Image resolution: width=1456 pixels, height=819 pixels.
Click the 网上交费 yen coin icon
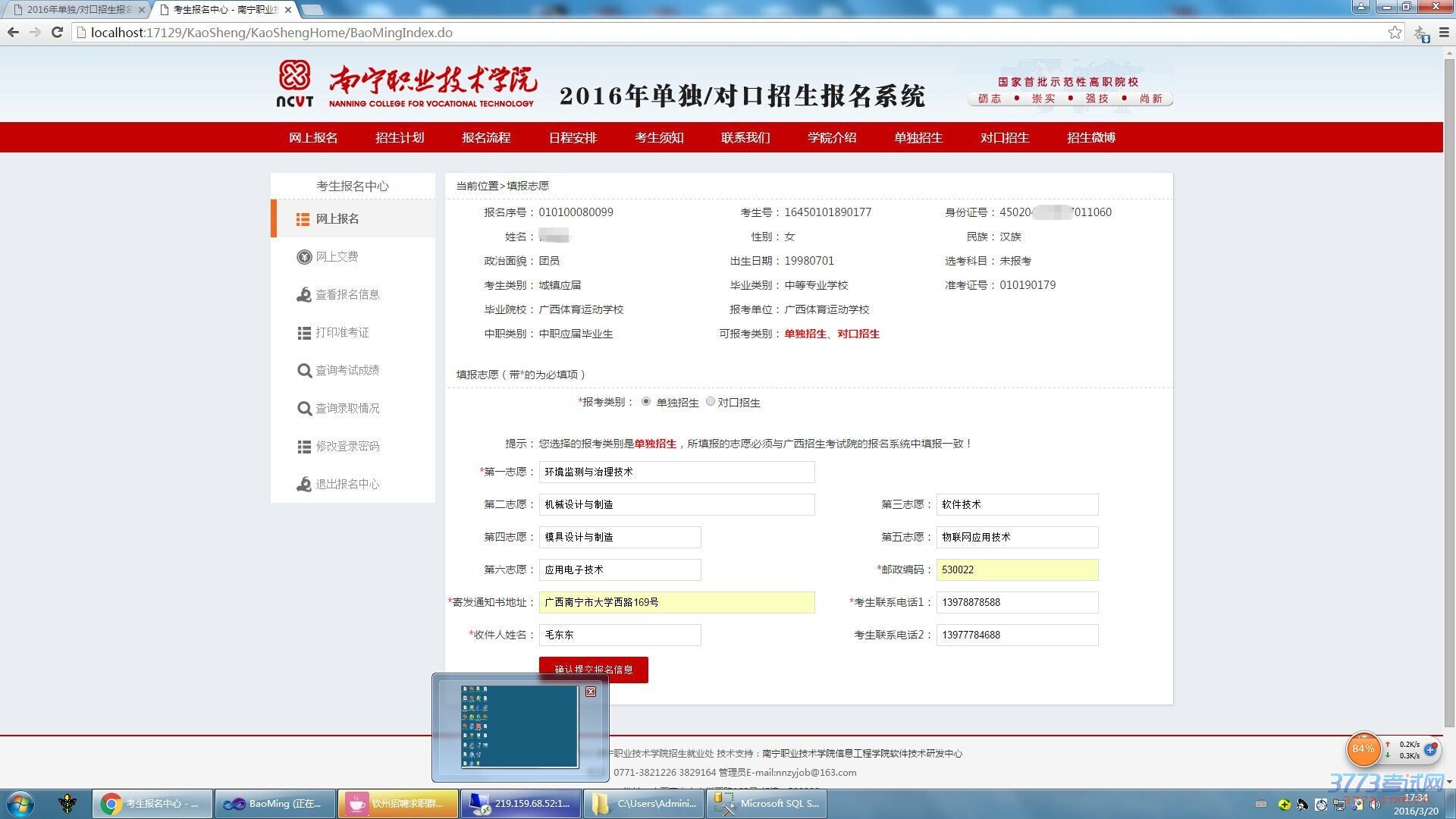[304, 257]
